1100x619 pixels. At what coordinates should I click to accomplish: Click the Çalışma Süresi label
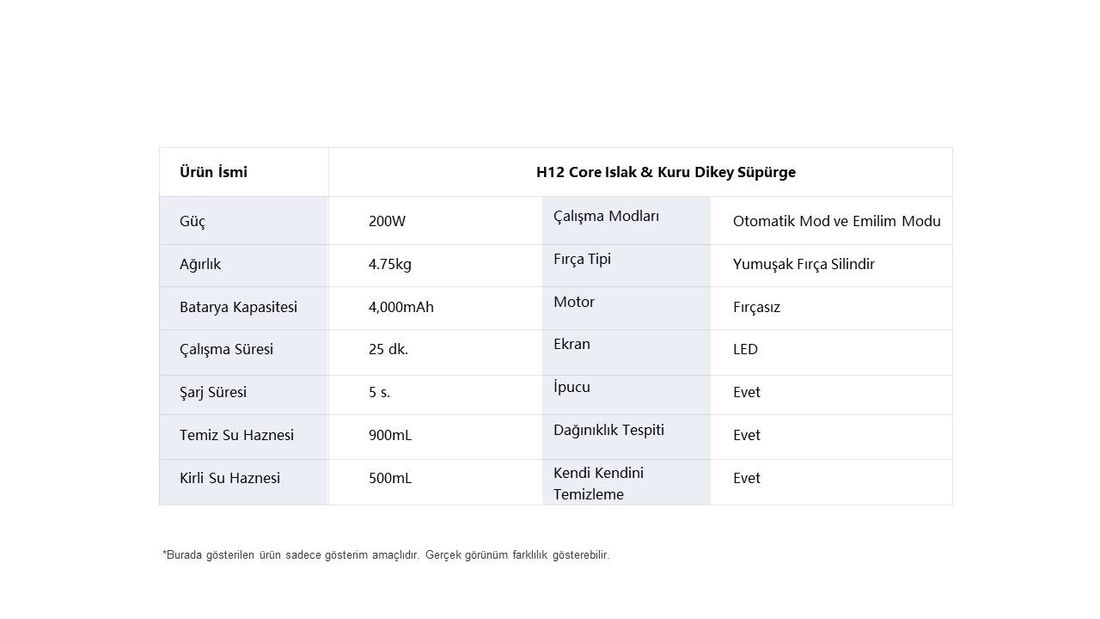[226, 350]
